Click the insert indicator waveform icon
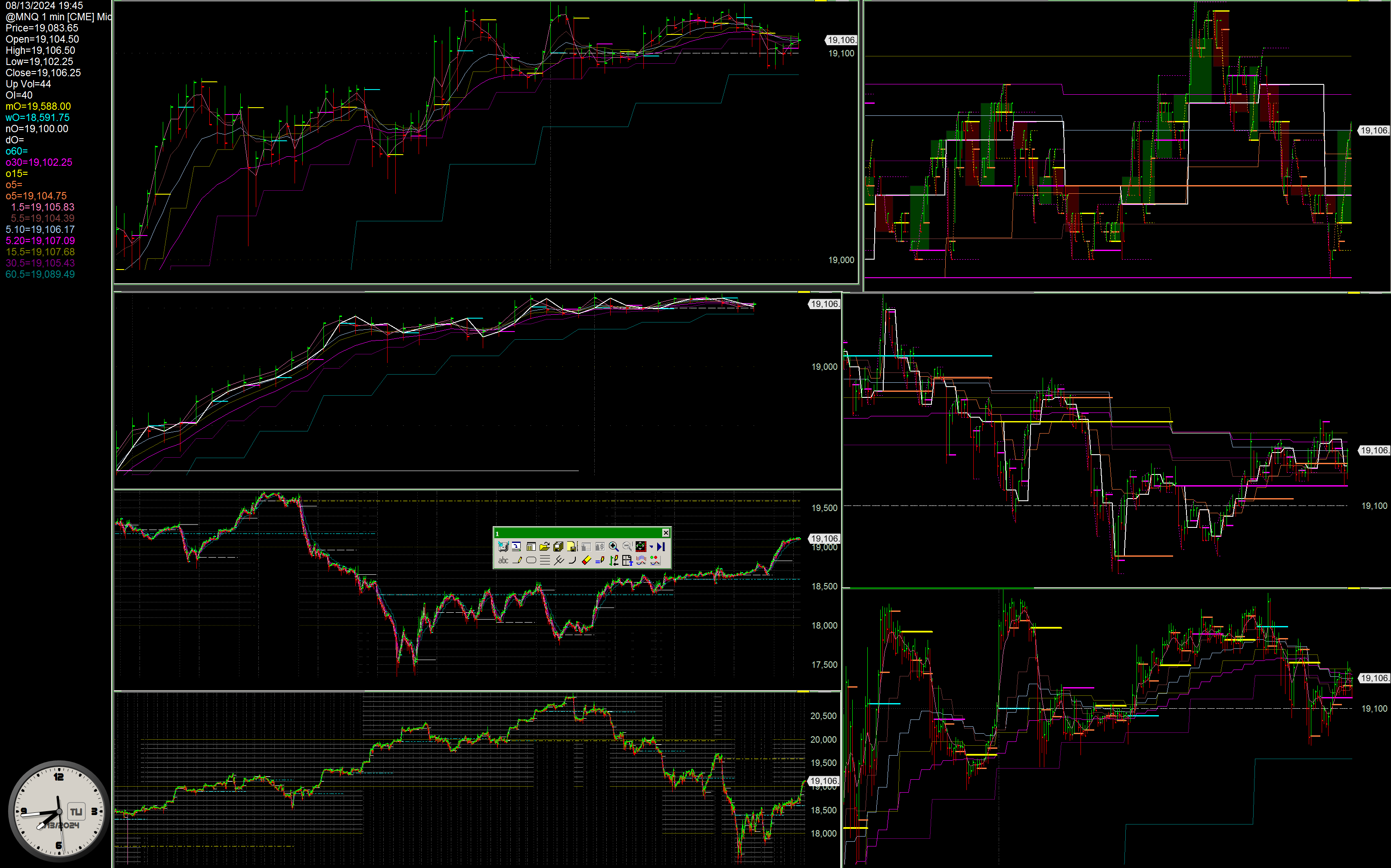Viewport: 1391px width, 868px height. click(641, 560)
